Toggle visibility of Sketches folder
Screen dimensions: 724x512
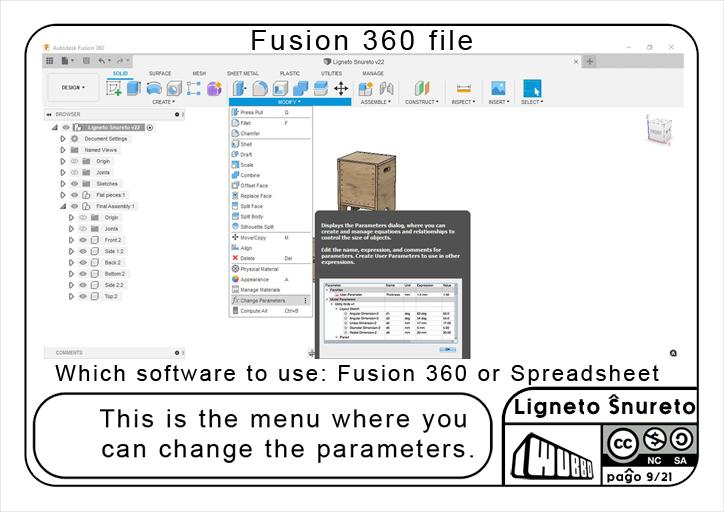[x=74, y=184]
